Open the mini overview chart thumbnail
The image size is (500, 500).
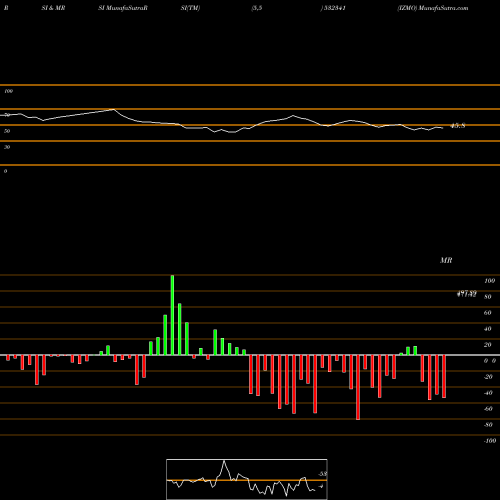[247, 479]
